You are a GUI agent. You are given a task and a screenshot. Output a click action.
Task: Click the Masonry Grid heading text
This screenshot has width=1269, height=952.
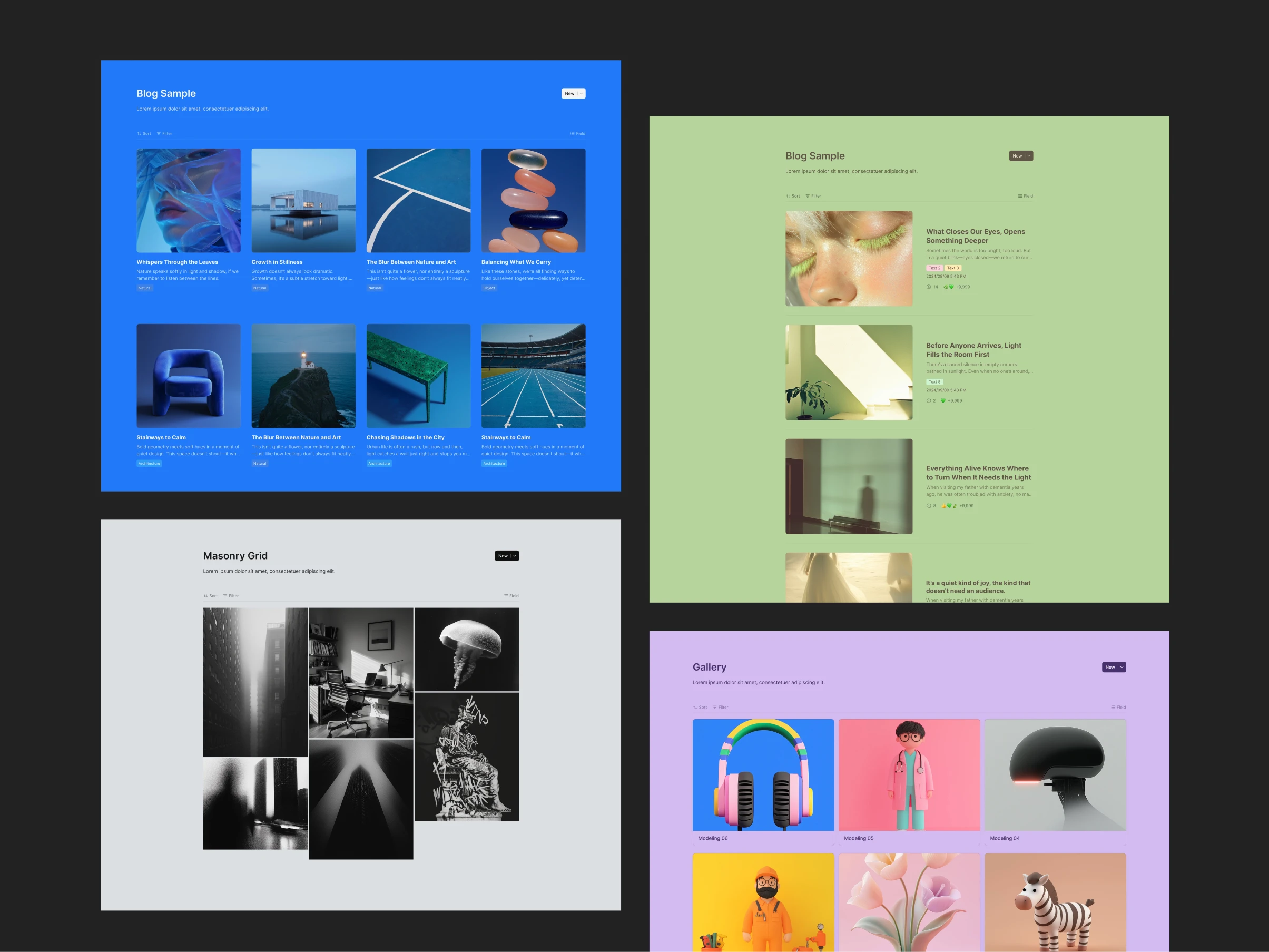pyautogui.click(x=235, y=556)
